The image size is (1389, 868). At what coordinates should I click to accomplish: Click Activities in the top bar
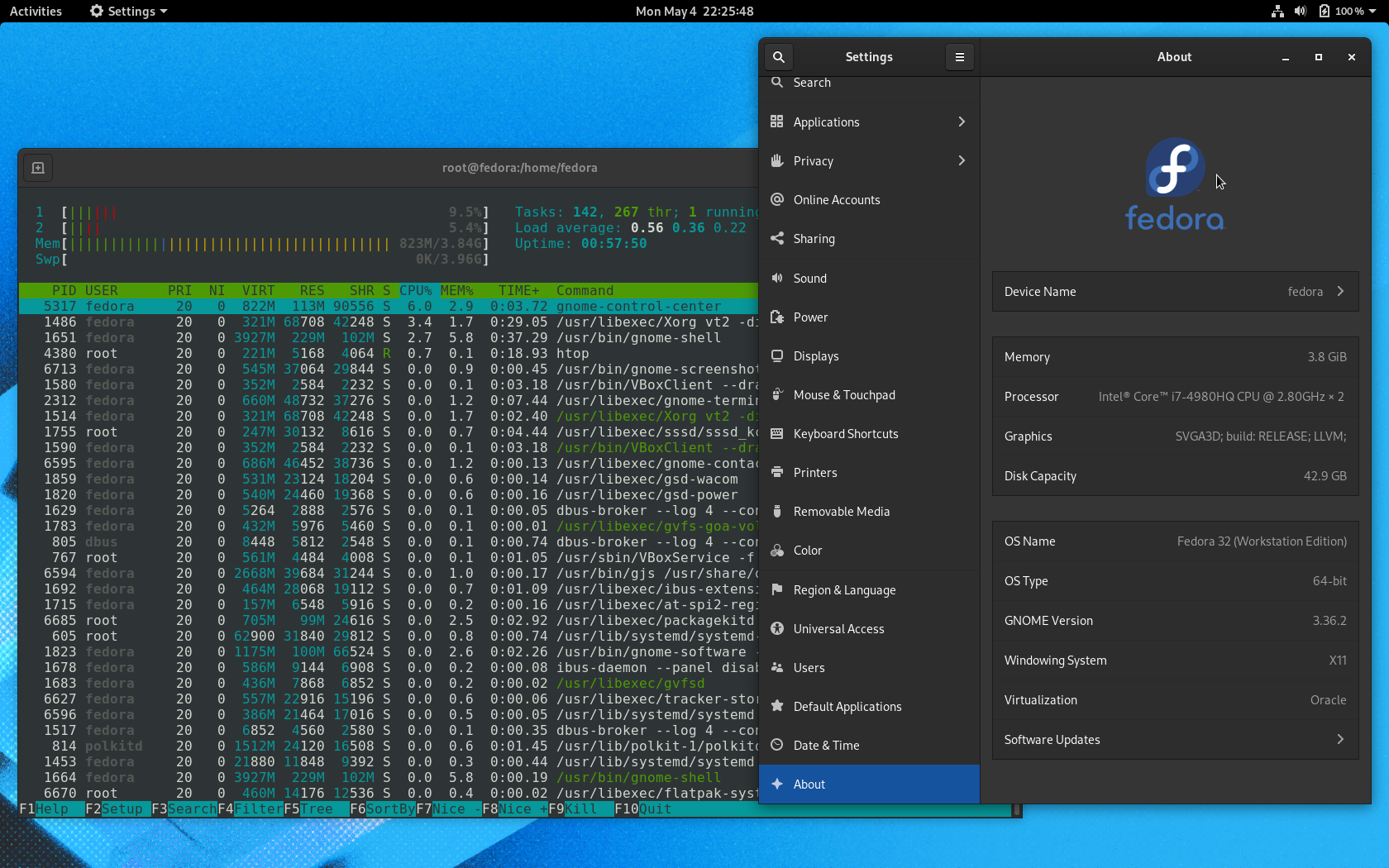click(x=36, y=11)
